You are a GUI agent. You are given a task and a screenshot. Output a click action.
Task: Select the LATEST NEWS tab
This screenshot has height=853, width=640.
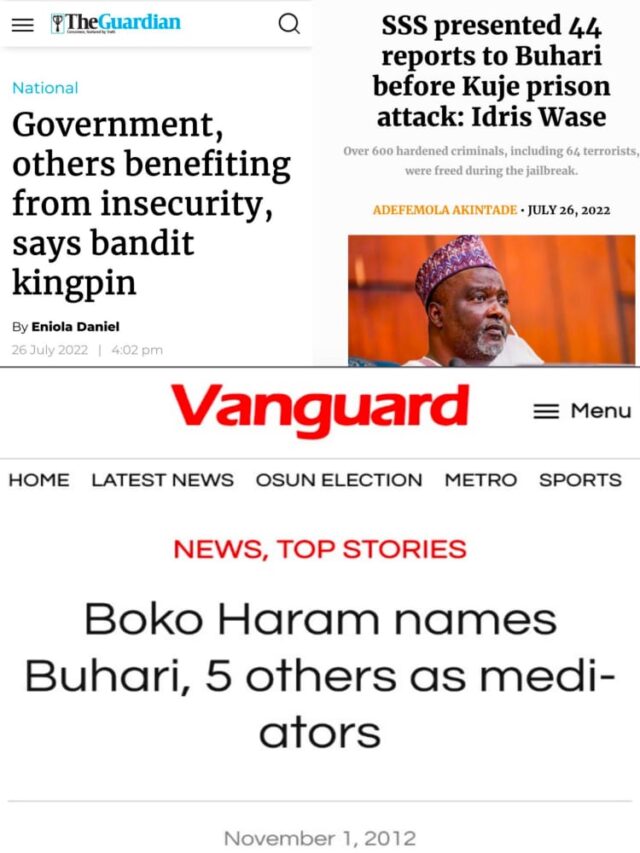coord(163,480)
